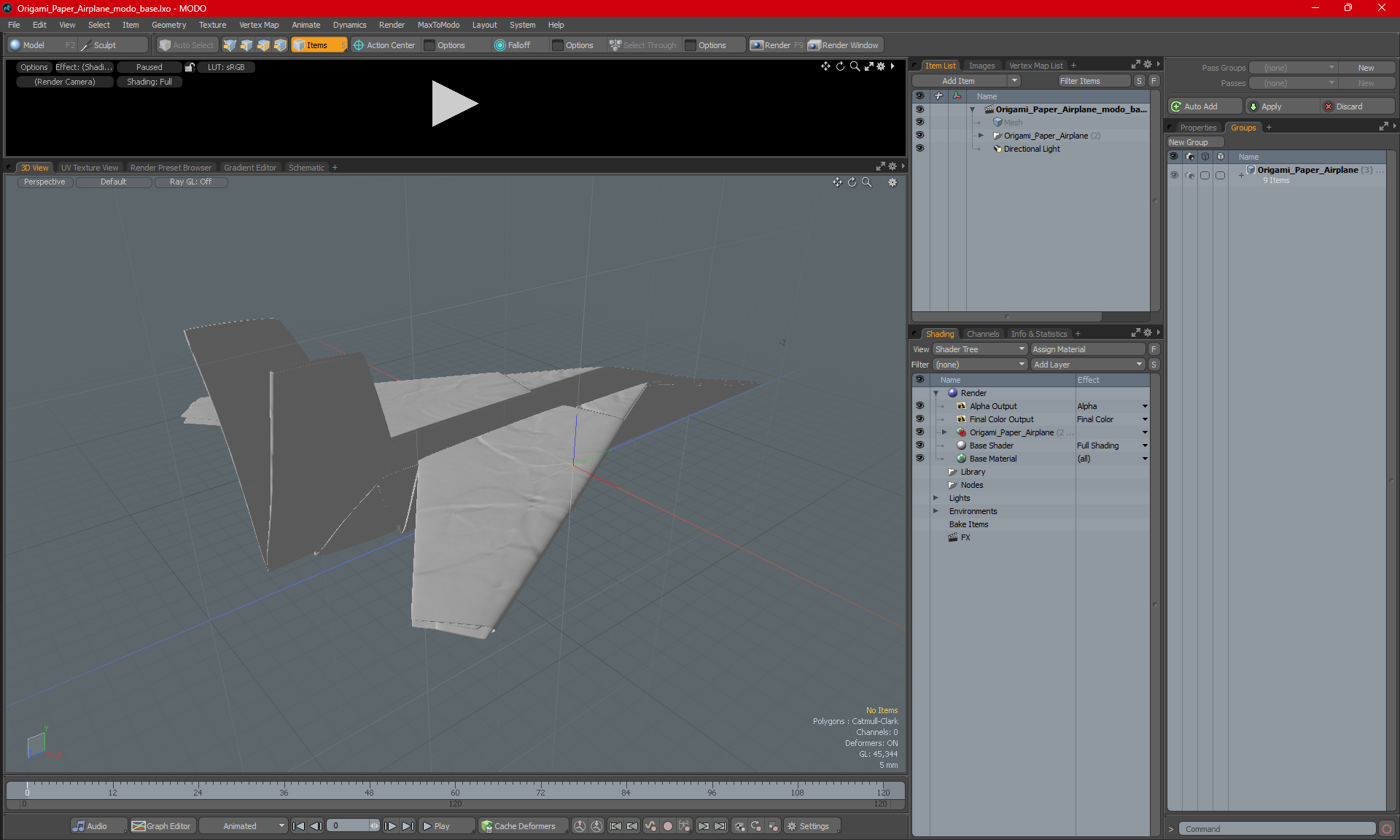The height and width of the screenshot is (840, 1400).
Task: Toggle visibility of Base Shader layer
Action: [x=919, y=446]
